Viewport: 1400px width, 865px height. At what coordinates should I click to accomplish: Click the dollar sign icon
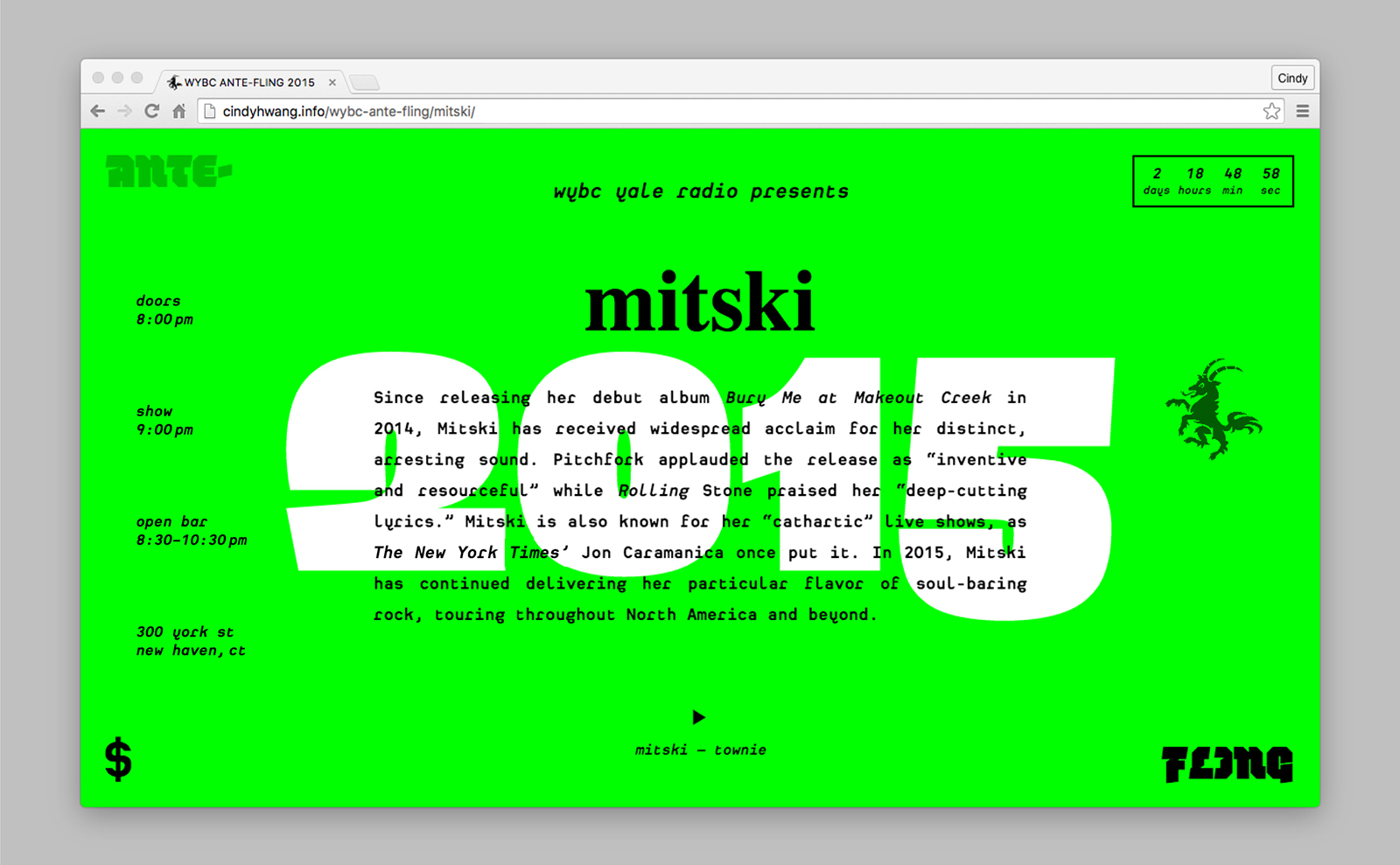118,758
